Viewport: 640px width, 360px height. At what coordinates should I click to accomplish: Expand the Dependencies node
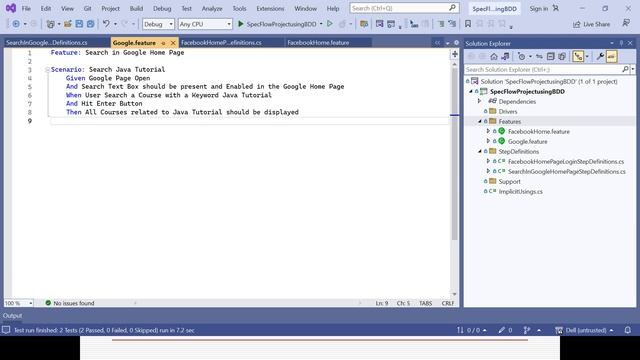[480, 101]
